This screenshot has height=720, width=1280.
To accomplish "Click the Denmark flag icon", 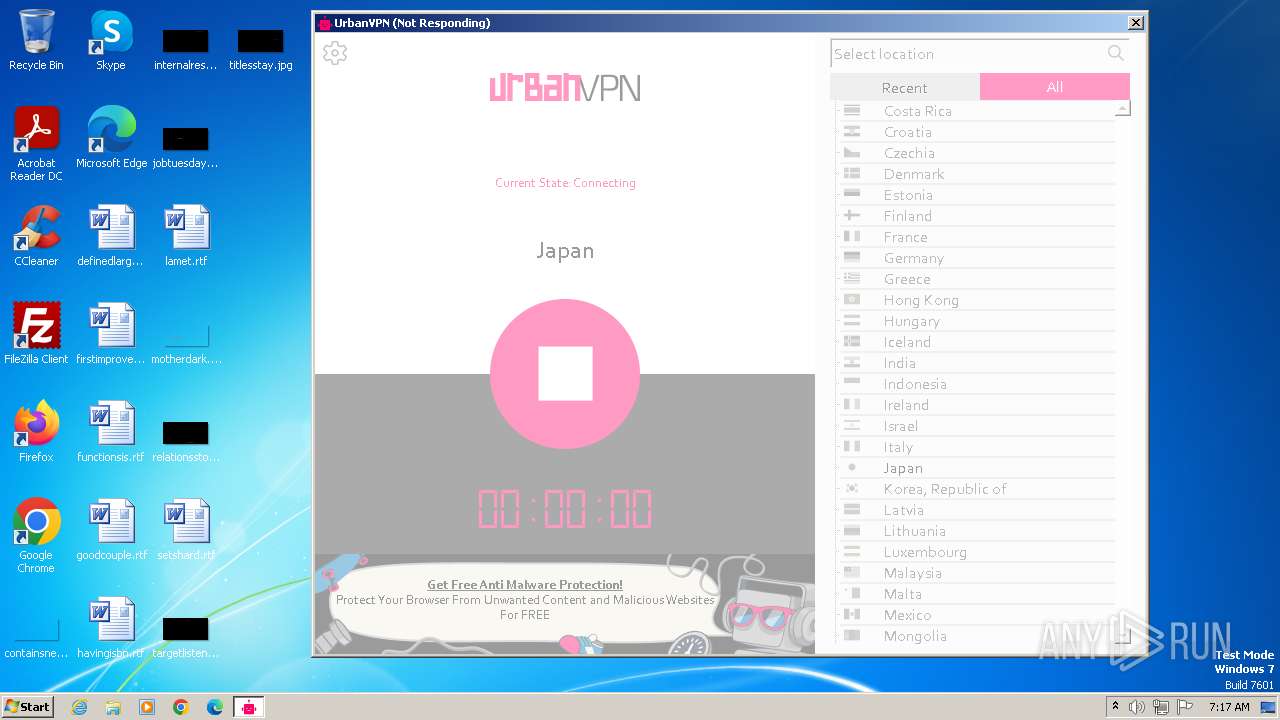I will 852,174.
